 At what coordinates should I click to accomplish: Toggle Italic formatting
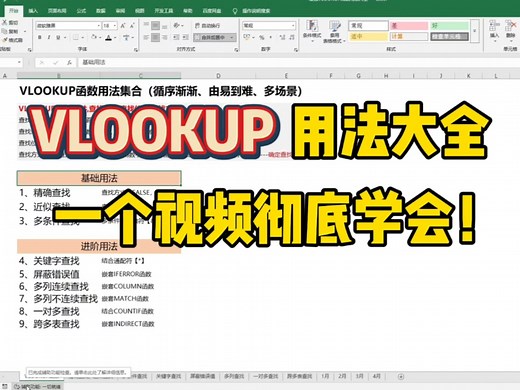coord(49,37)
